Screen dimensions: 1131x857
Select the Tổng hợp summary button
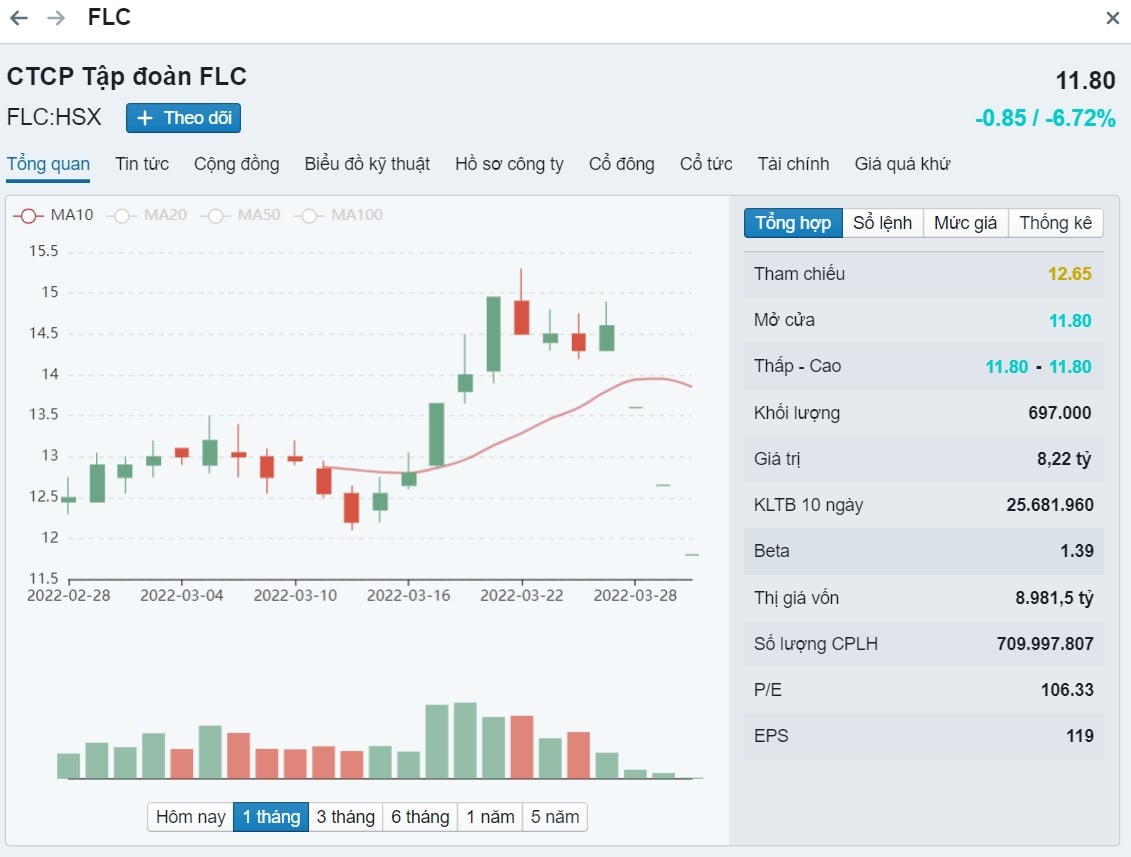point(793,223)
